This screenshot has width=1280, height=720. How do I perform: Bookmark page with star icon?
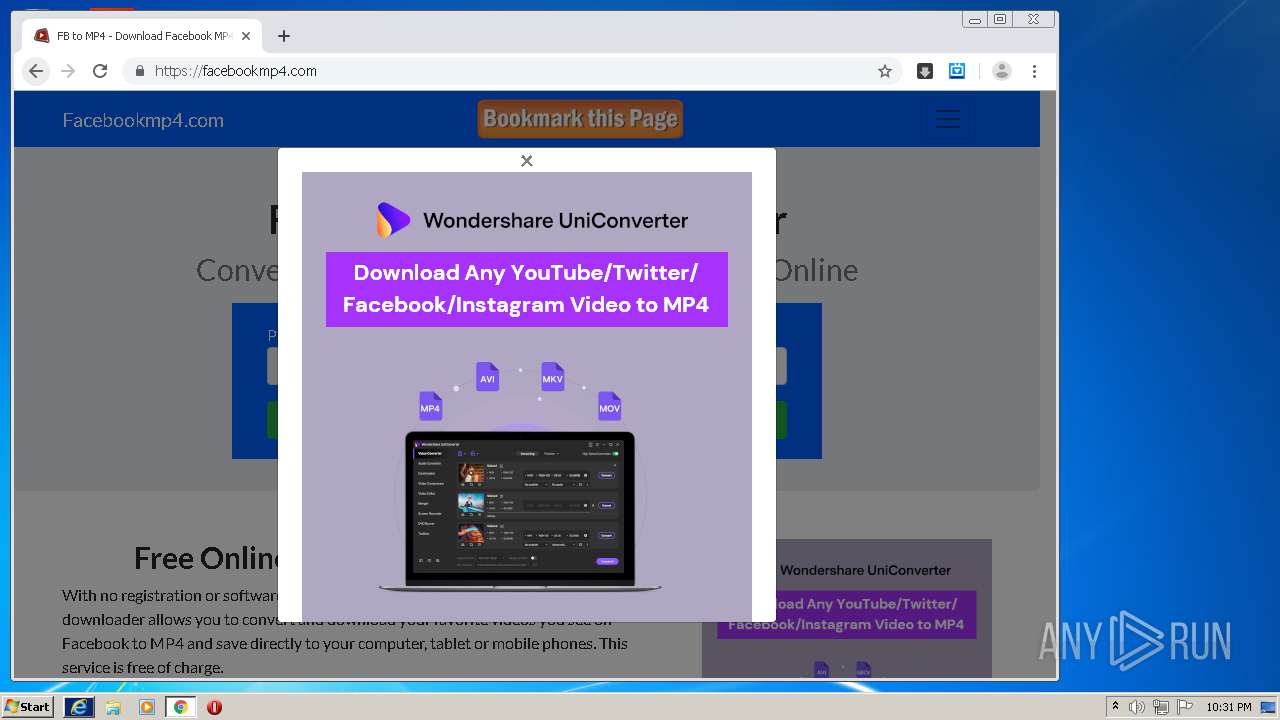pyautogui.click(x=885, y=71)
